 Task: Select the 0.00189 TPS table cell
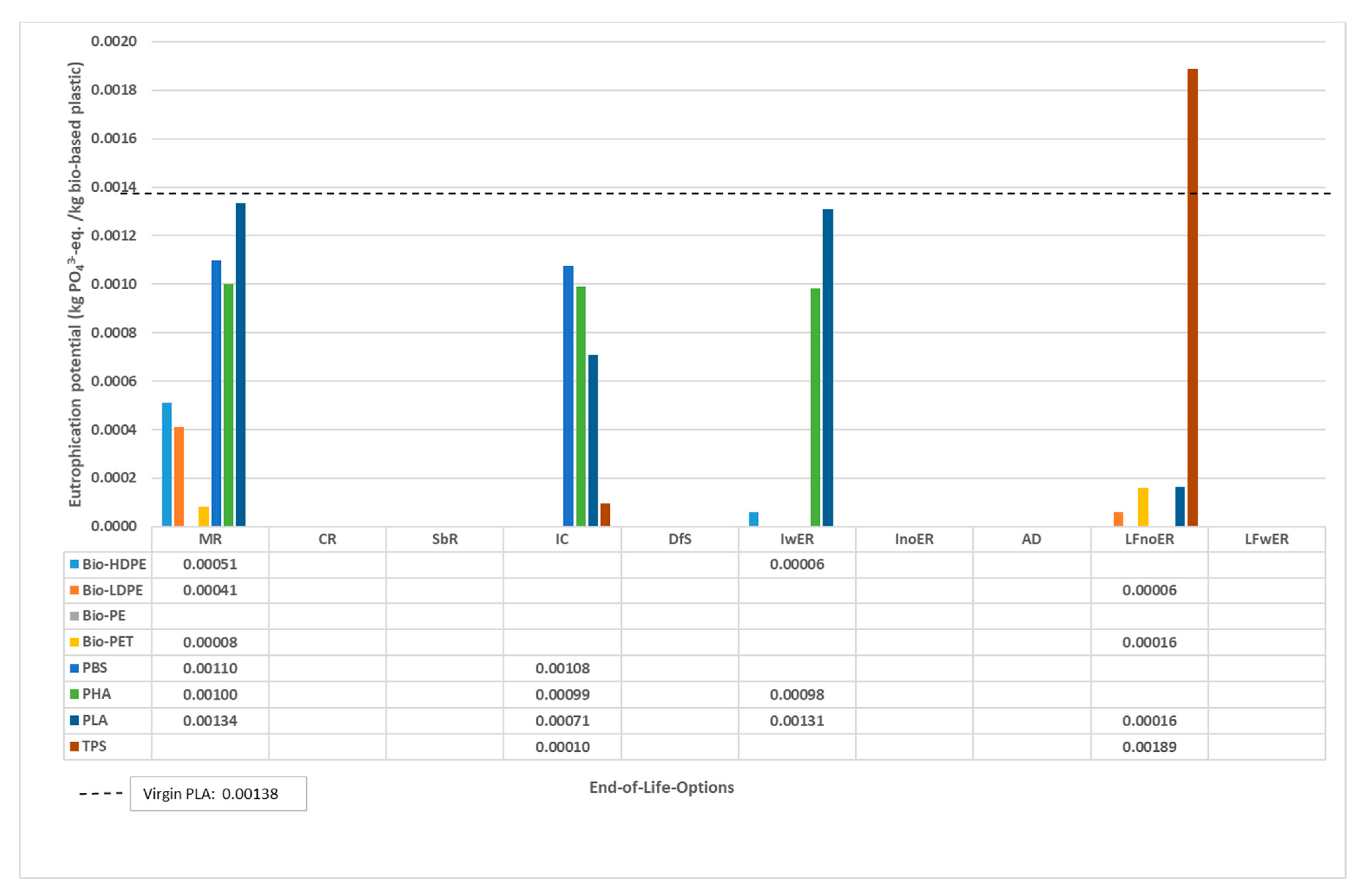click(1149, 747)
